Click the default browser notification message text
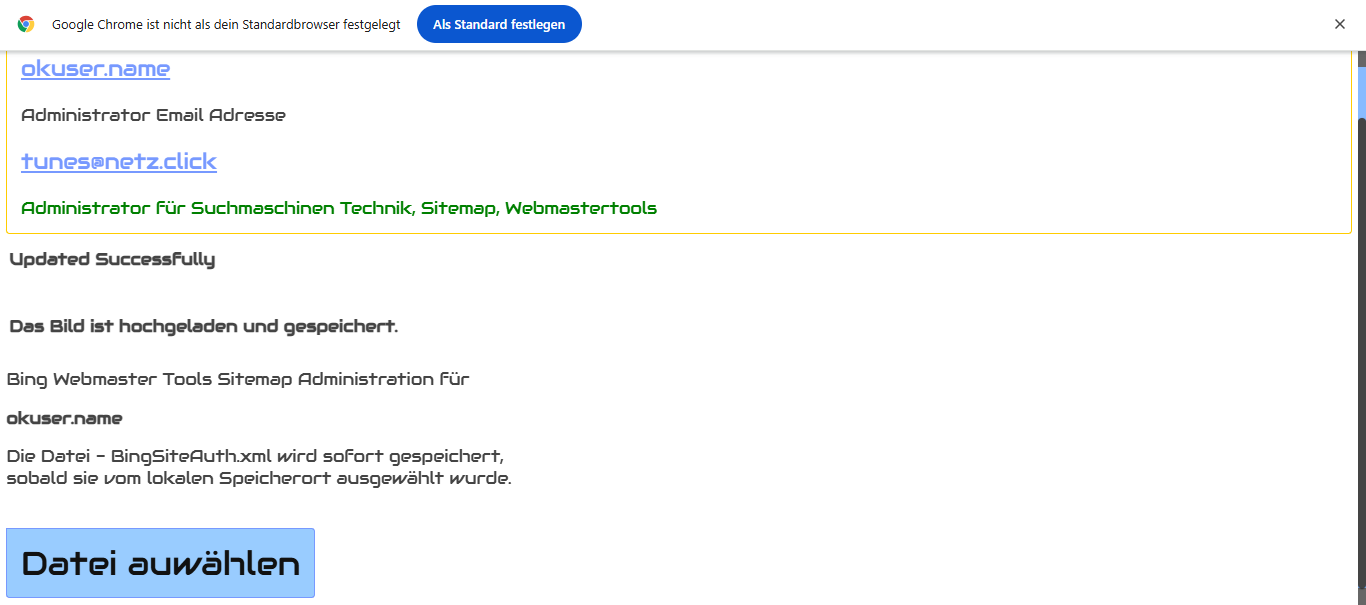Viewport: 1366px width, 605px height. [x=226, y=24]
